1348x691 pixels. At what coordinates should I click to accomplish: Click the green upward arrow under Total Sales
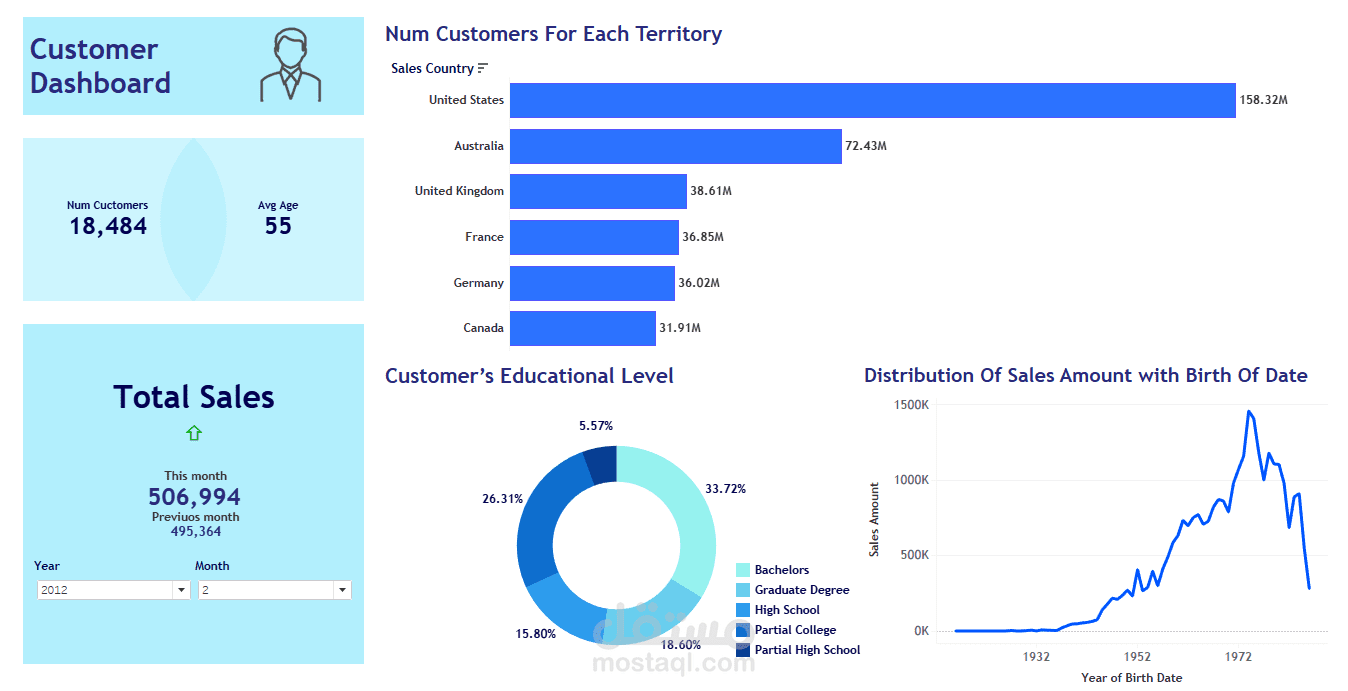coord(193,433)
